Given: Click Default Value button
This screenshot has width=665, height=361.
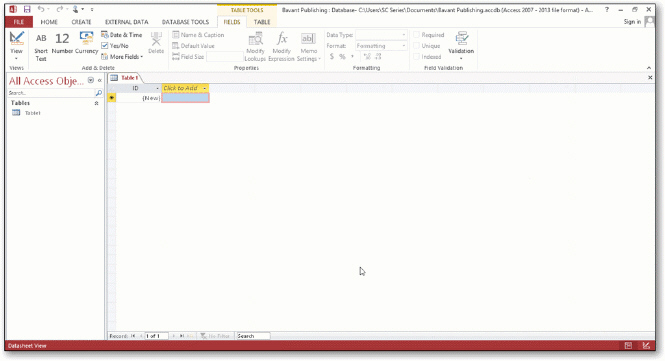Looking at the screenshot, I should 193,46.
